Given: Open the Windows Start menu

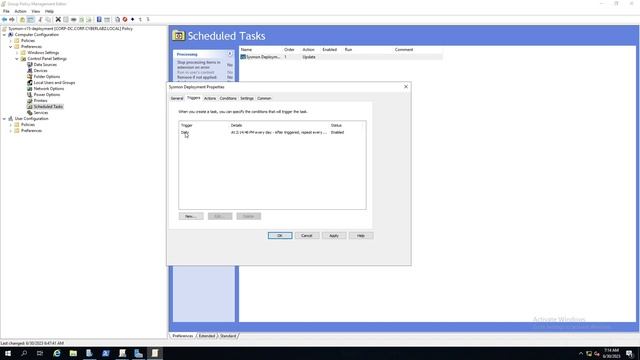Looking at the screenshot, I should (8, 353).
